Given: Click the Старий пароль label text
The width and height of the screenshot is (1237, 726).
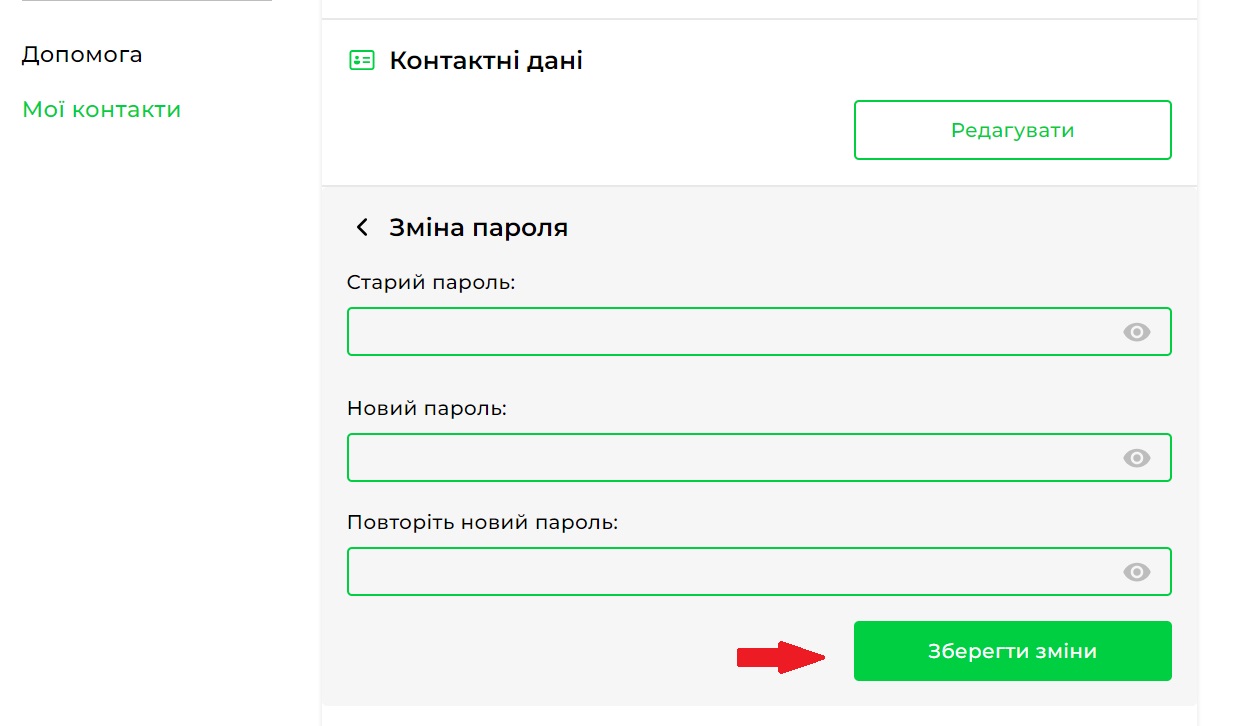Looking at the screenshot, I should pyautogui.click(x=431, y=283).
